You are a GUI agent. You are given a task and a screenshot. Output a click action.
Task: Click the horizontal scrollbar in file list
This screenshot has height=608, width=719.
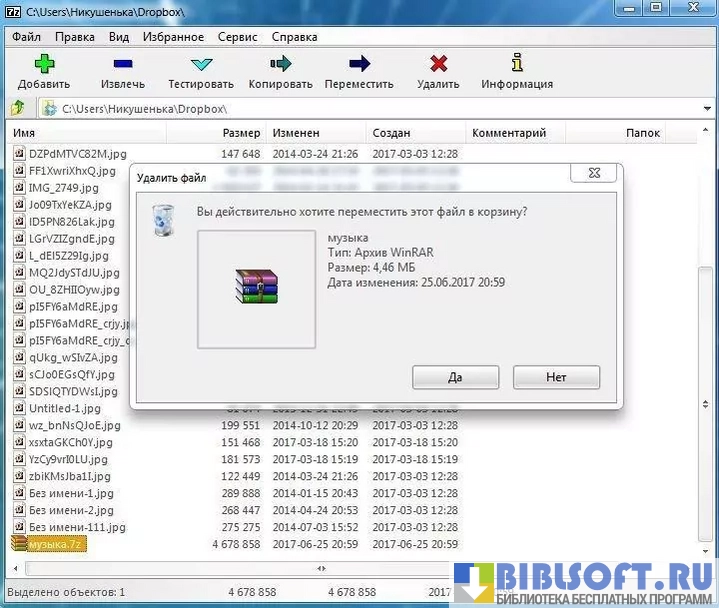[x=362, y=566]
